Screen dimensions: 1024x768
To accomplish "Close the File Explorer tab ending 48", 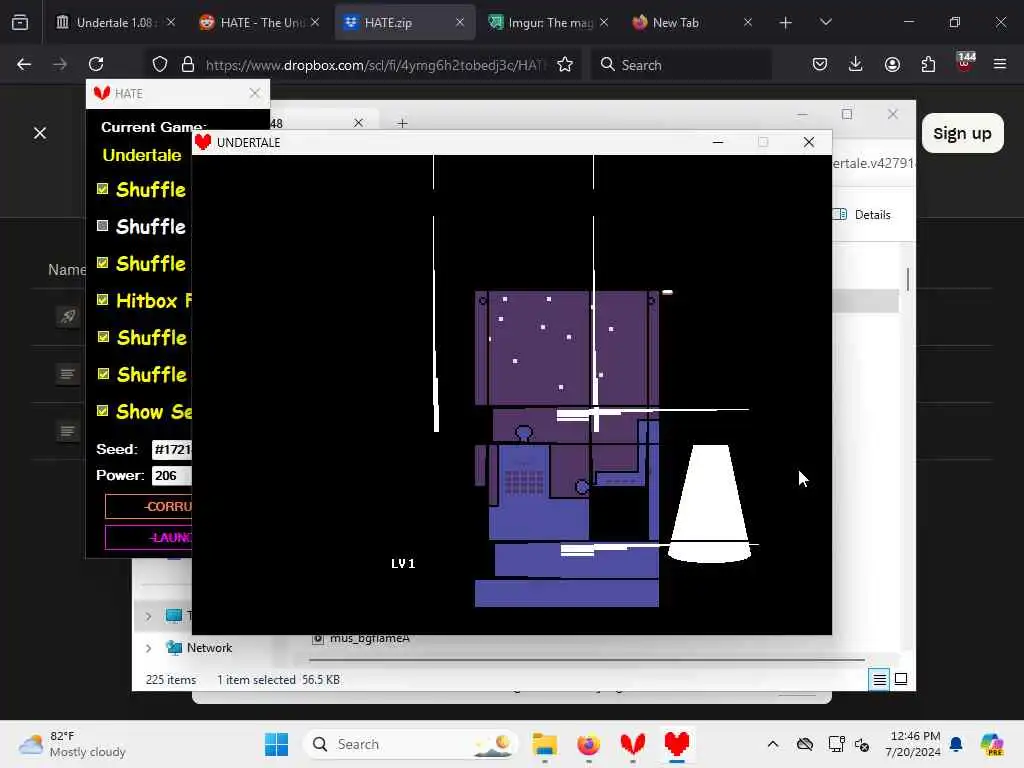I will tap(358, 123).
